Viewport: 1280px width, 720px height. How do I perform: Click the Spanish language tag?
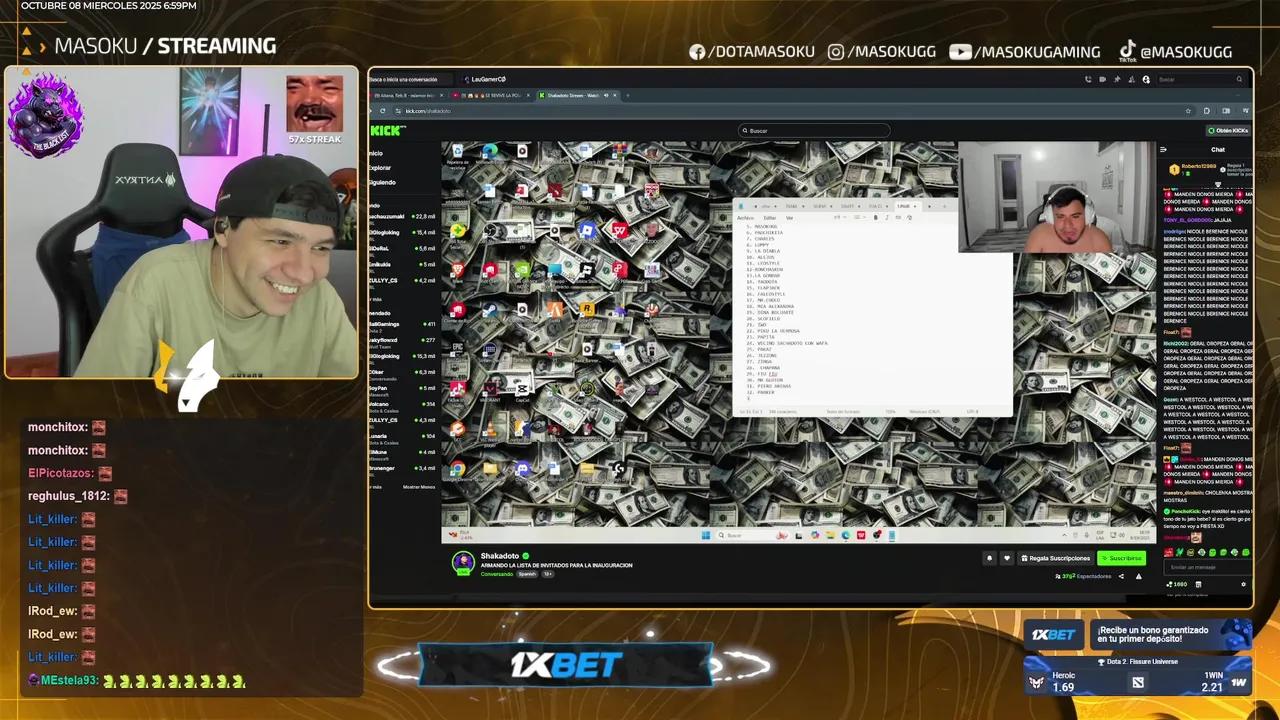527,574
